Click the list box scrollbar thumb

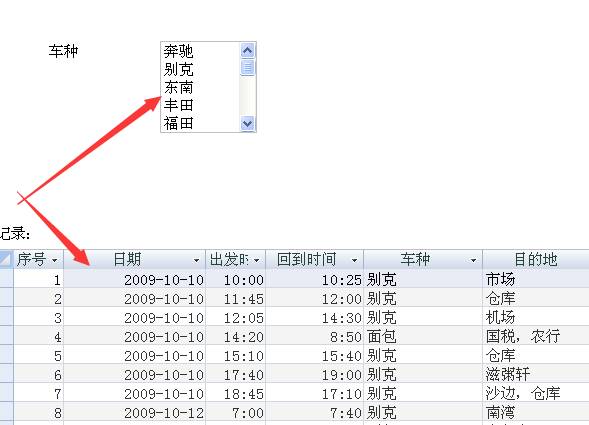(x=247, y=67)
